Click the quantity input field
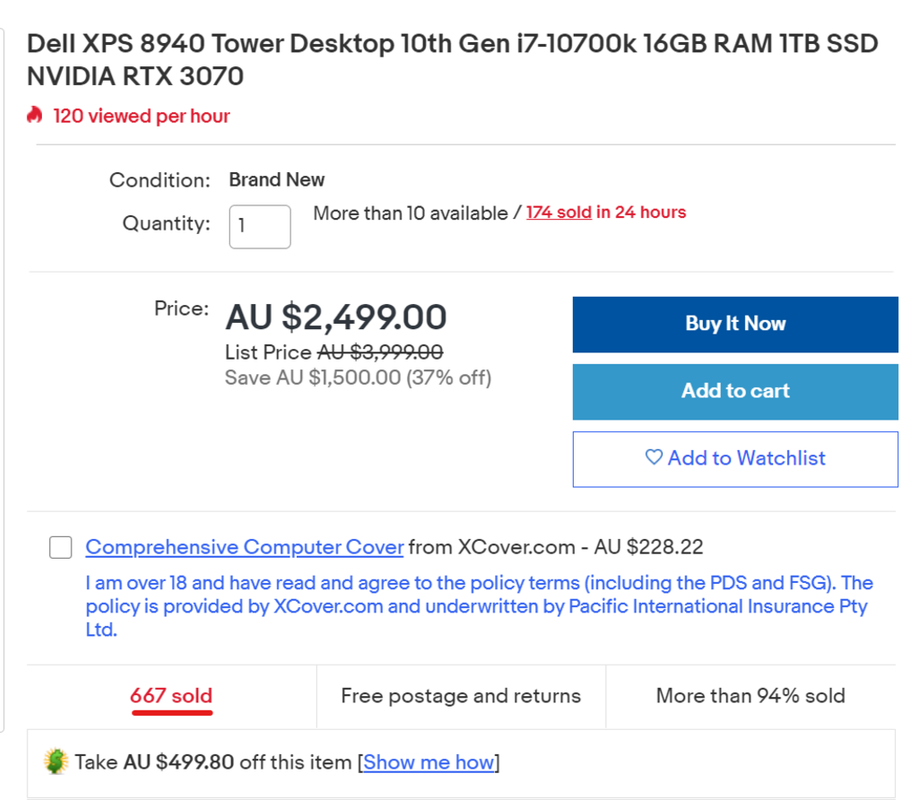Image resolution: width=918 pixels, height=800 pixels. click(259, 227)
